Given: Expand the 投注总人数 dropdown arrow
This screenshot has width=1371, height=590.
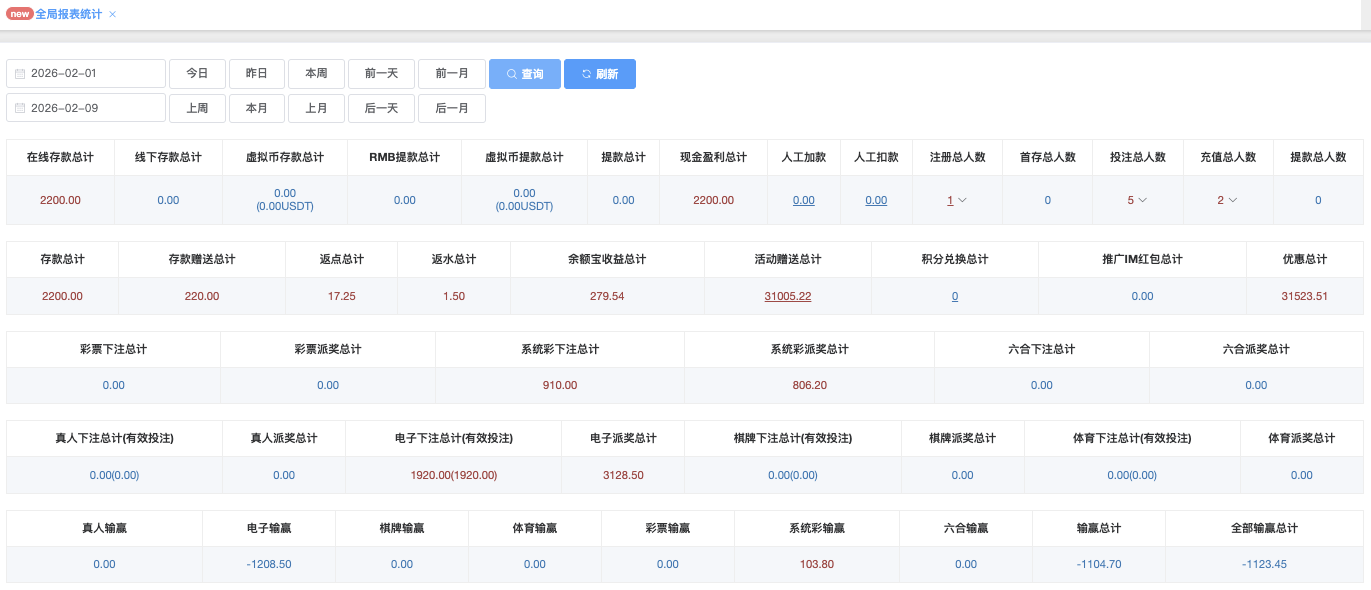Looking at the screenshot, I should (x=1142, y=200).
